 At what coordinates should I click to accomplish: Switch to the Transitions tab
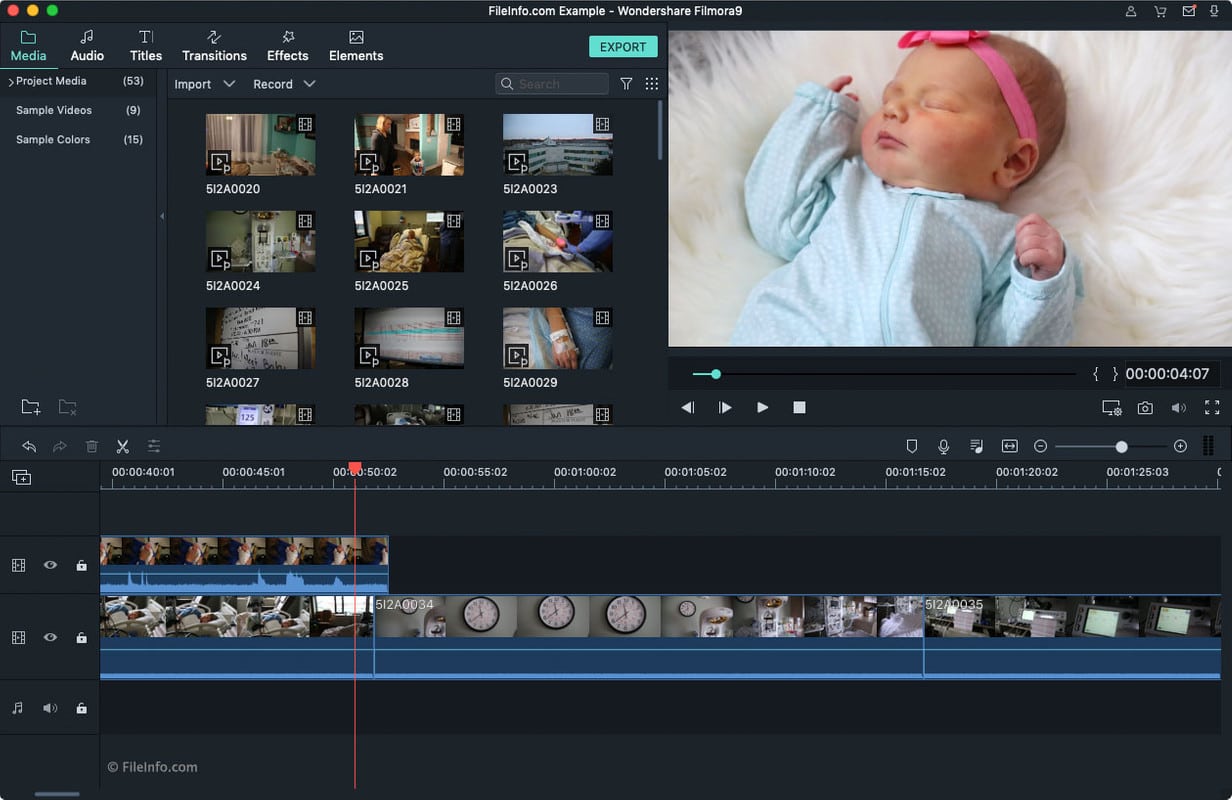click(x=214, y=45)
